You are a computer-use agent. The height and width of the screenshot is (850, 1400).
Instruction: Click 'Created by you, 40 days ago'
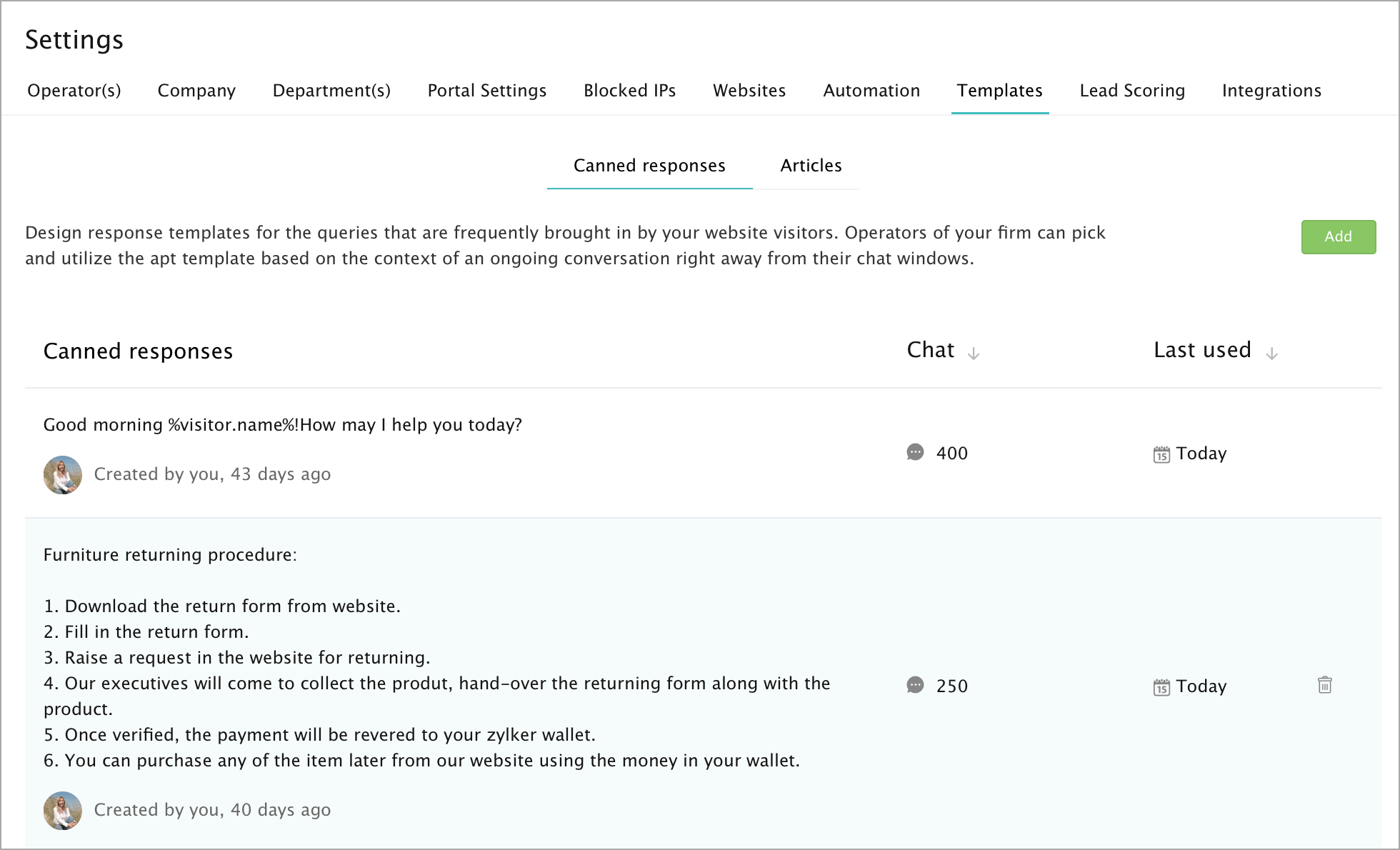click(212, 810)
